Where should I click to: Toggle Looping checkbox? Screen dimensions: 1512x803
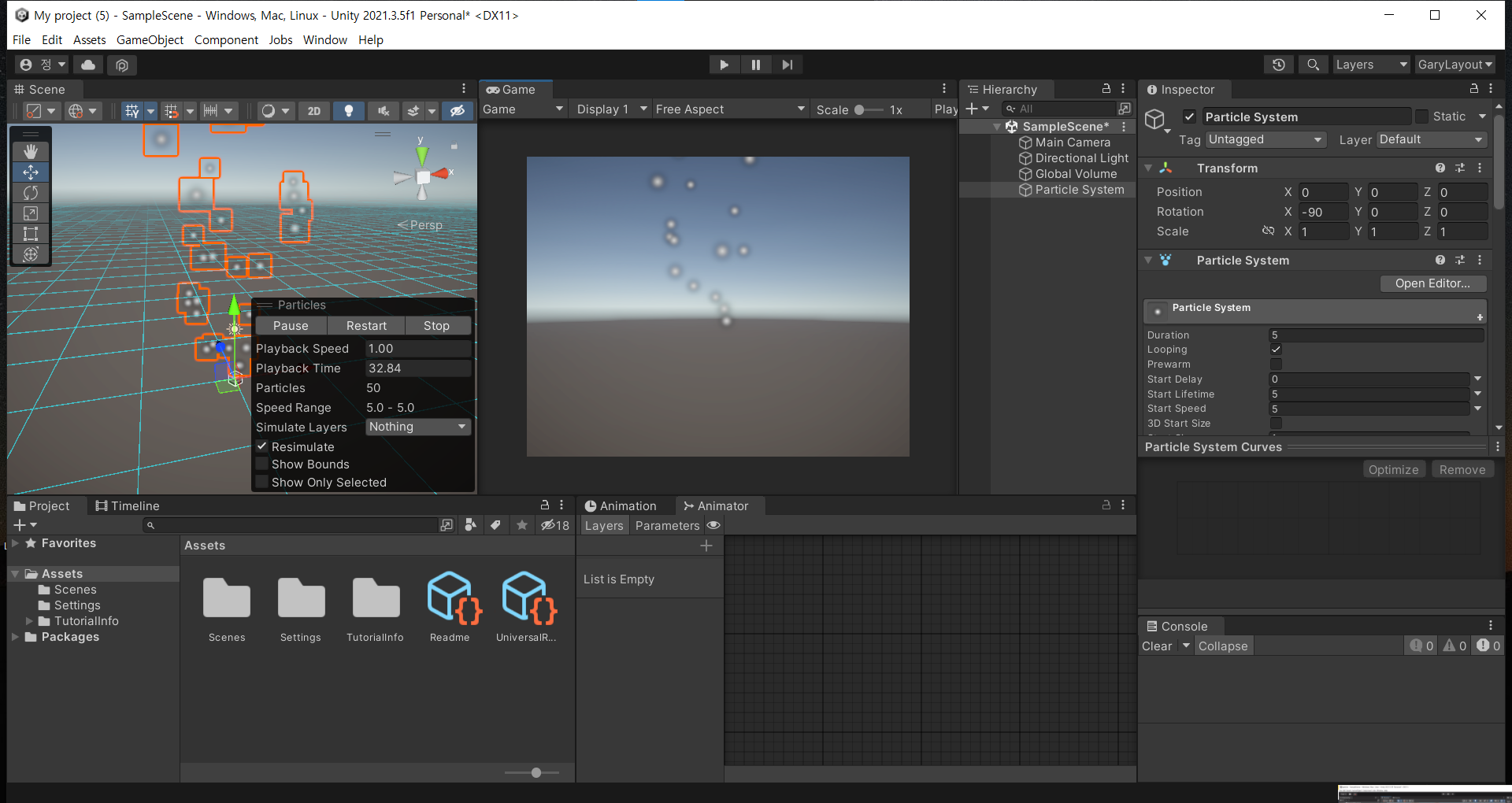coord(1276,350)
